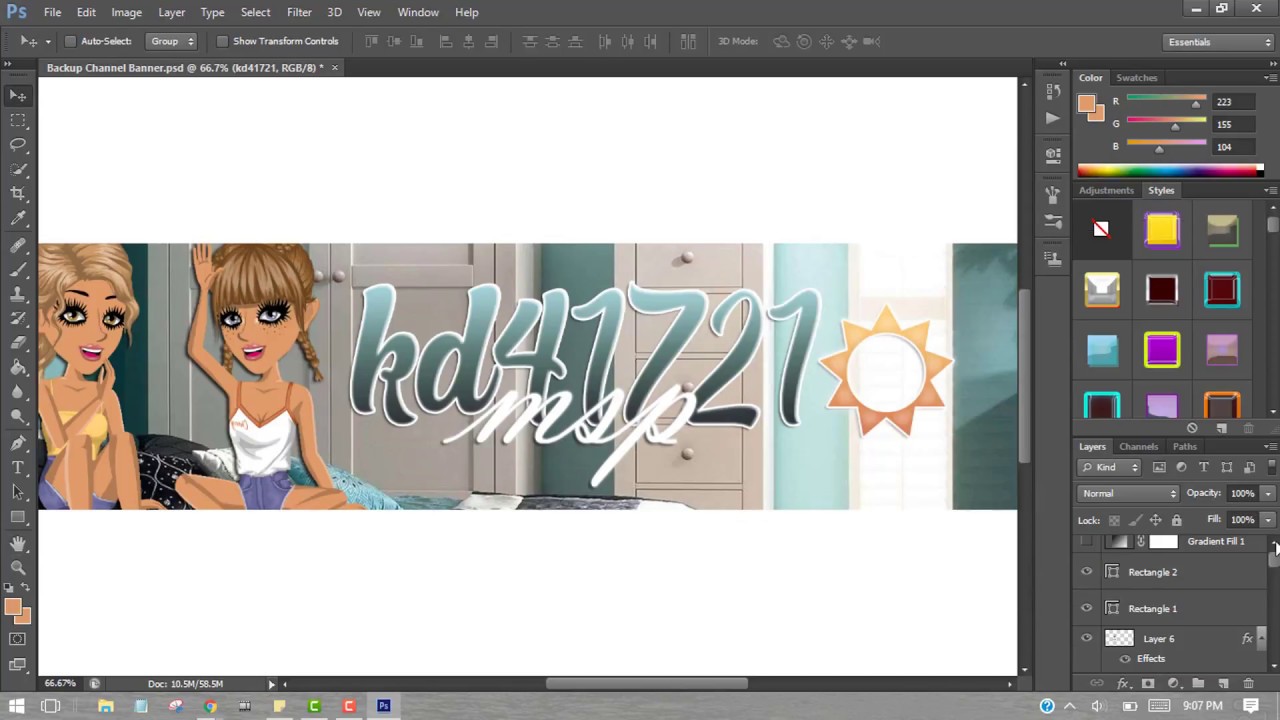Viewport: 1280px width, 720px height.
Task: Toggle lock transparent pixels
Action: pos(1114,520)
